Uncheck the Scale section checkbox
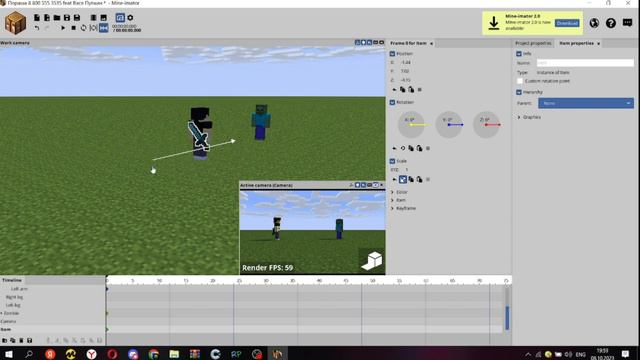 [x=392, y=161]
